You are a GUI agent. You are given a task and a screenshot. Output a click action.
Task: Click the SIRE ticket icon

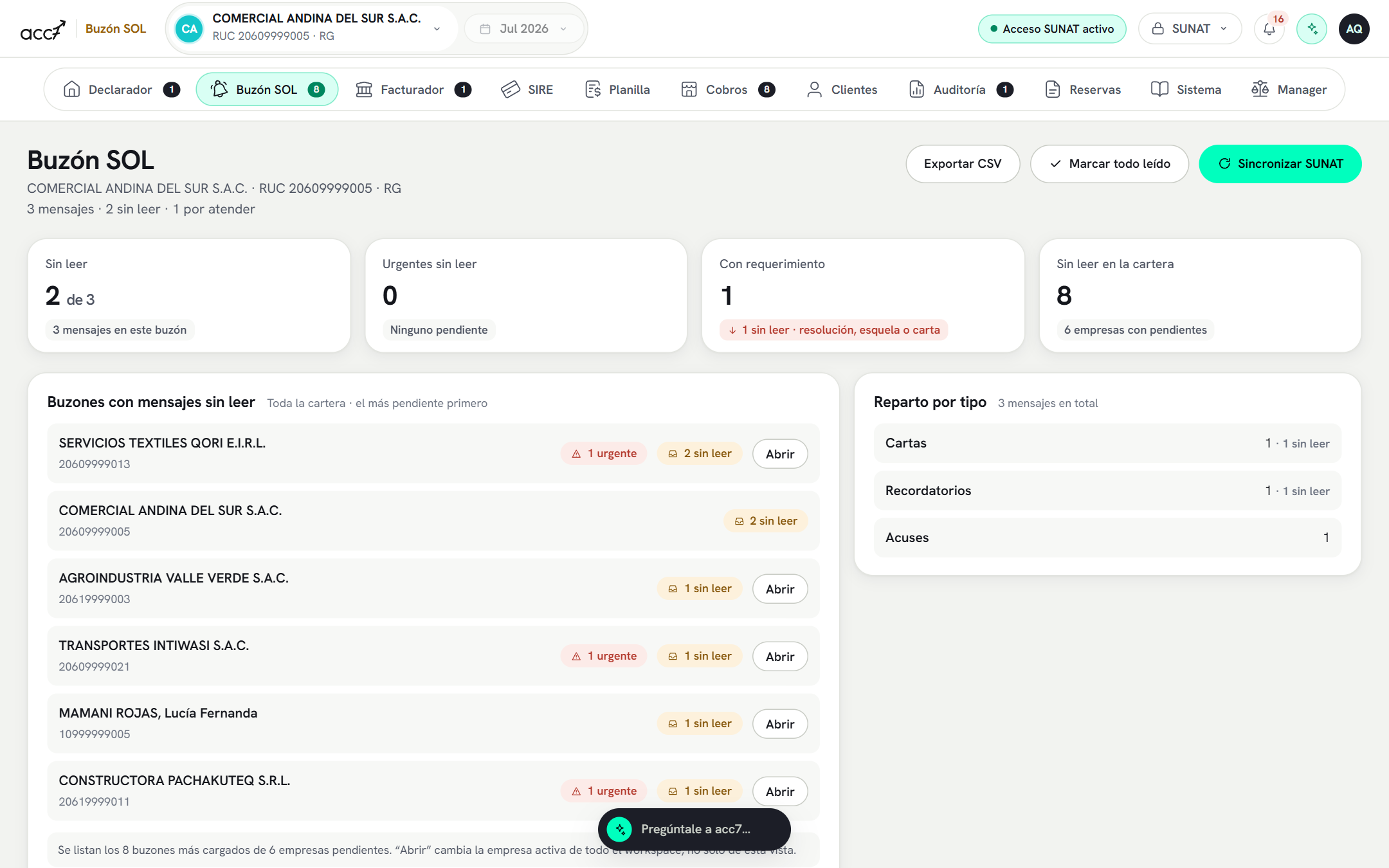click(511, 89)
